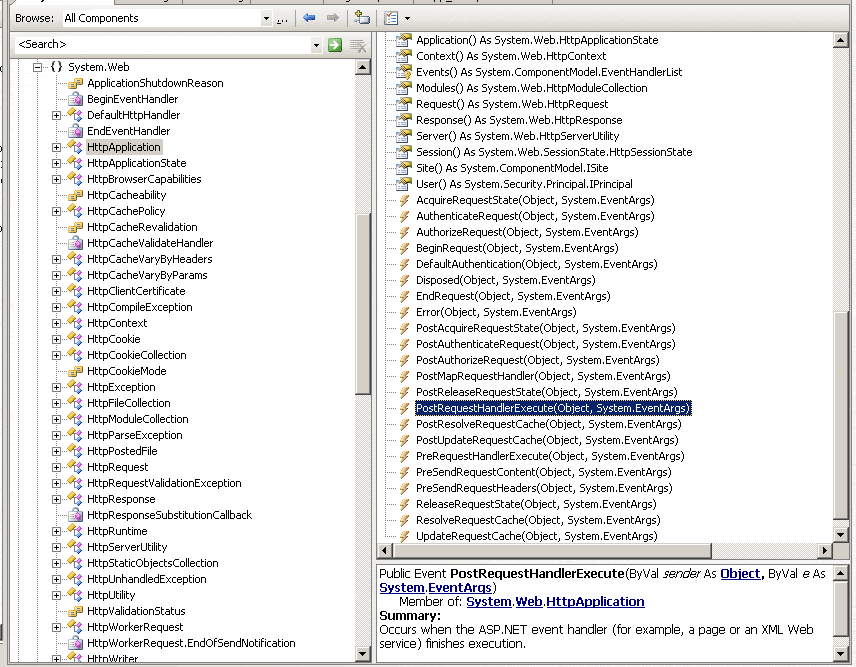856x667 pixels.
Task: Select the HttpServerUtility tree item
Action: [127, 547]
